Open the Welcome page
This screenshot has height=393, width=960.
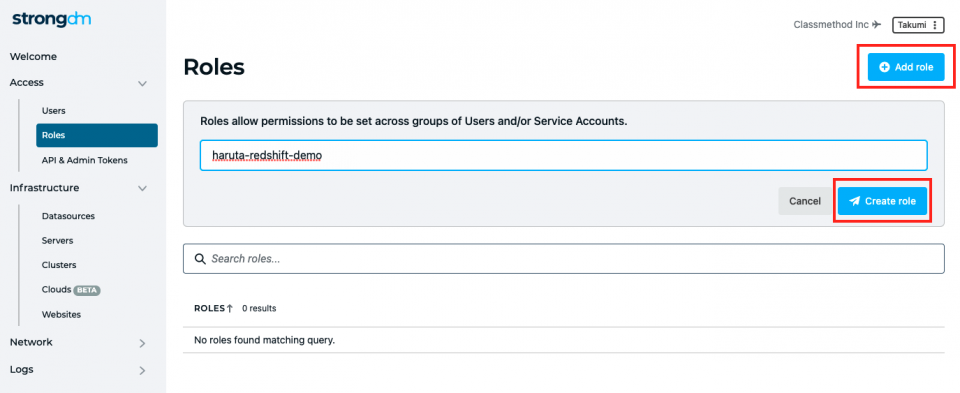(33, 56)
